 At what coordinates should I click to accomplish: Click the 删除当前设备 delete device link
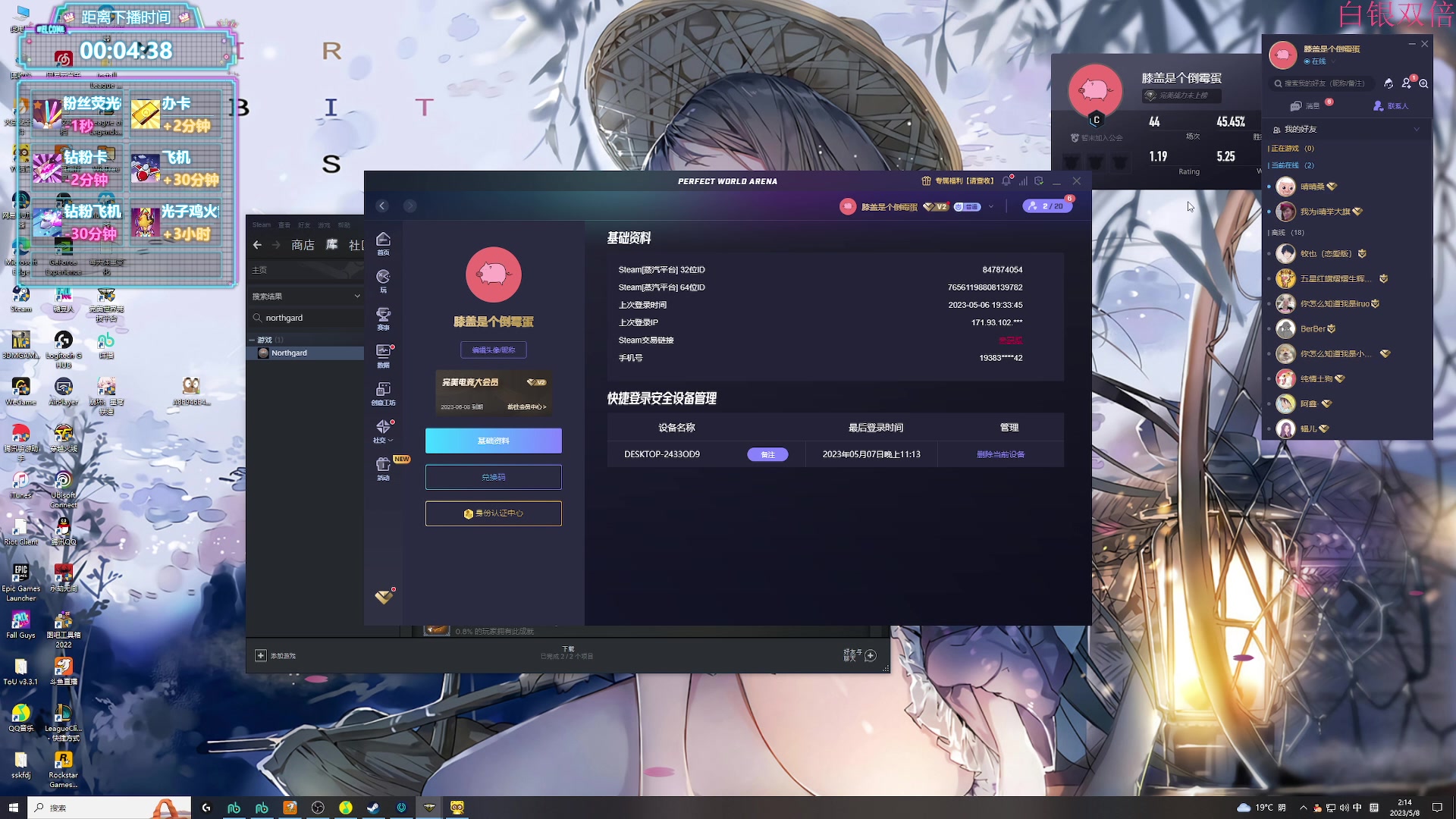(1000, 454)
